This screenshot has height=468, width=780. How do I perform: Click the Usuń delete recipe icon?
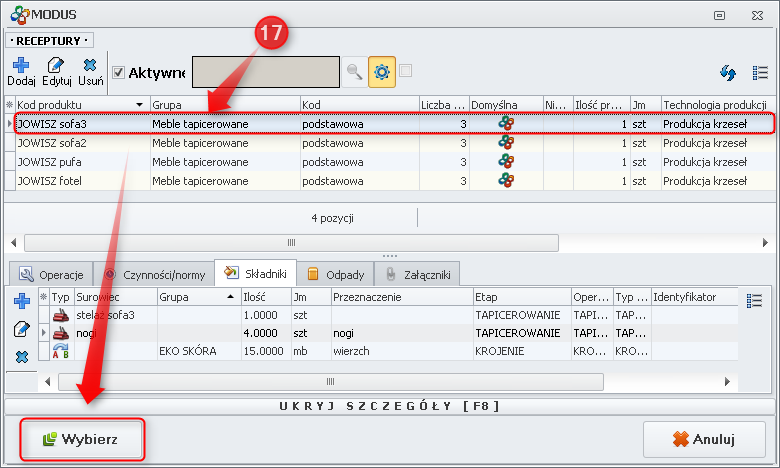tap(90, 65)
